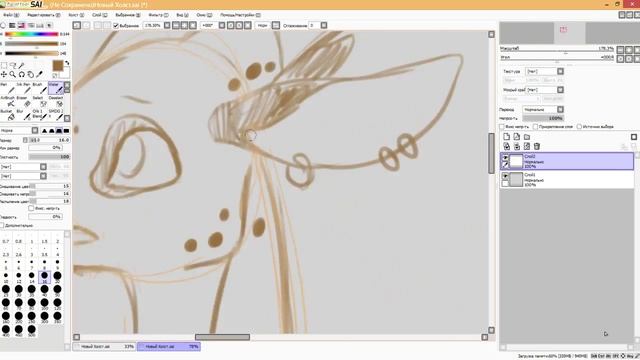Select the rotate canvas tool
This screenshot has height=360, width=640.
coord(22,74)
